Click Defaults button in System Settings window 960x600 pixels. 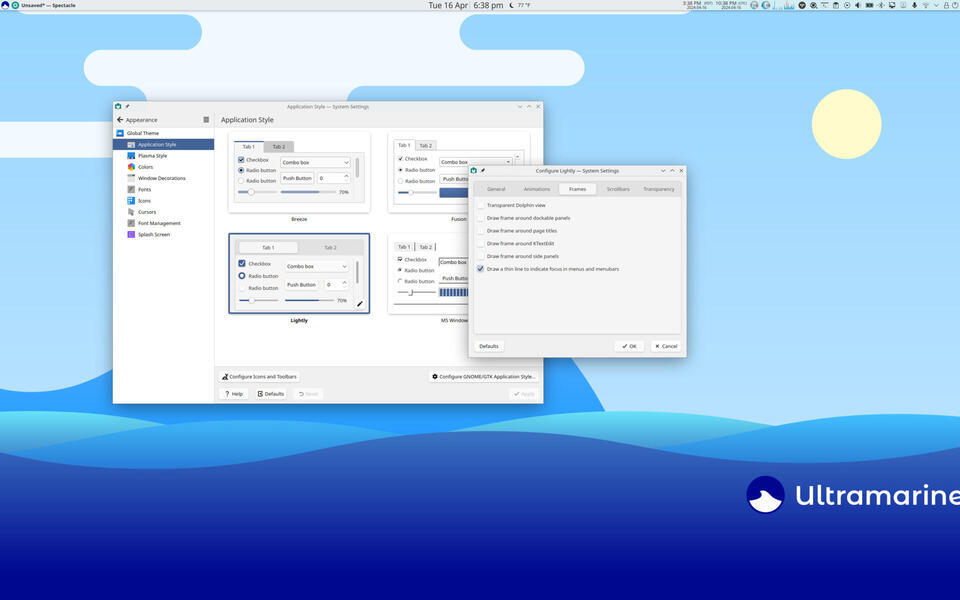(x=271, y=394)
